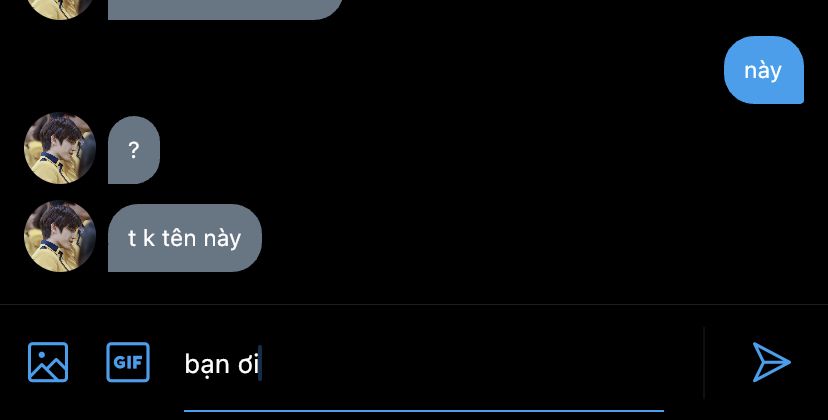Image resolution: width=828 pixels, height=420 pixels.
Task: Click the avatar beside "t k tên này"
Action: point(60,236)
